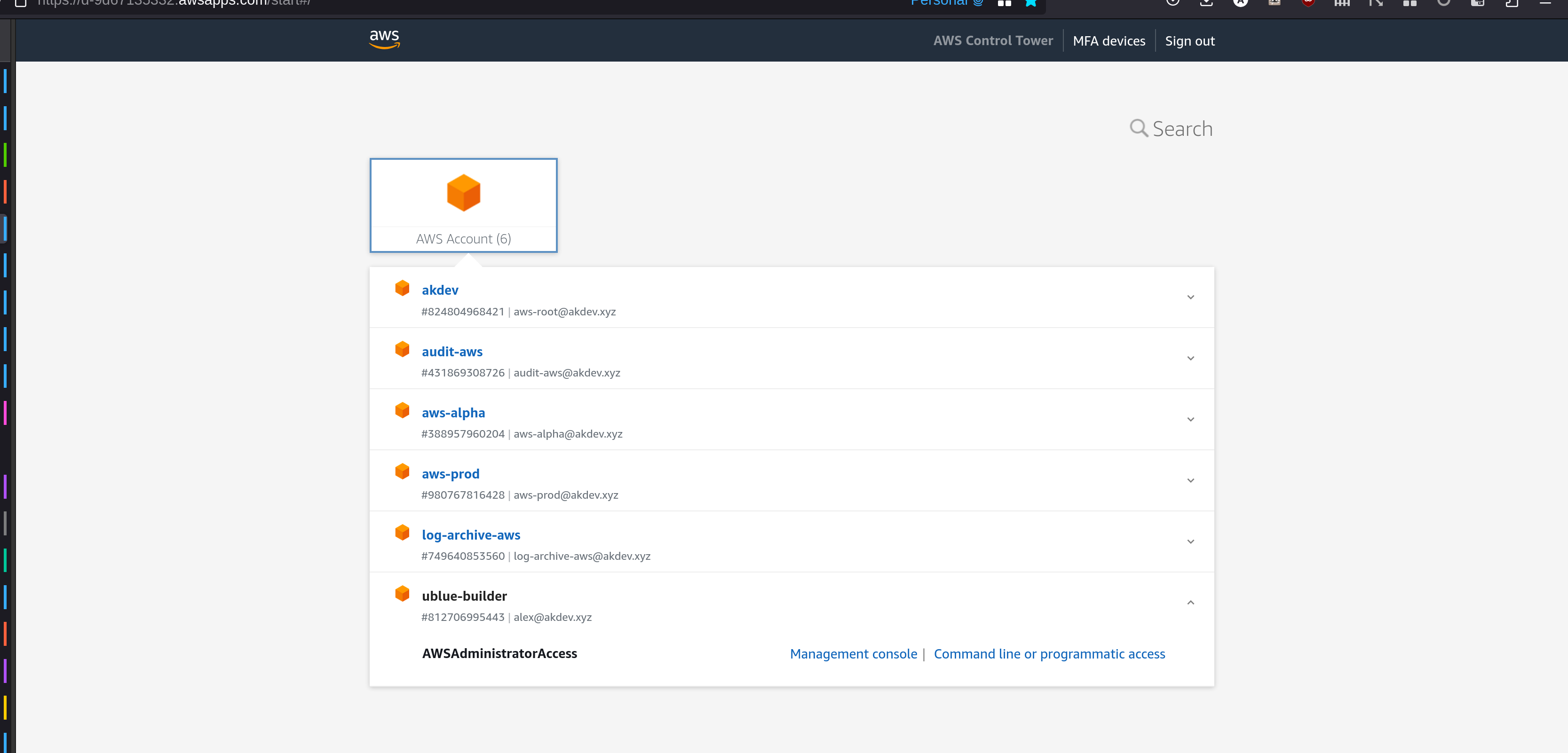Select email aws-alpha@akdev.xyz

[x=568, y=434]
